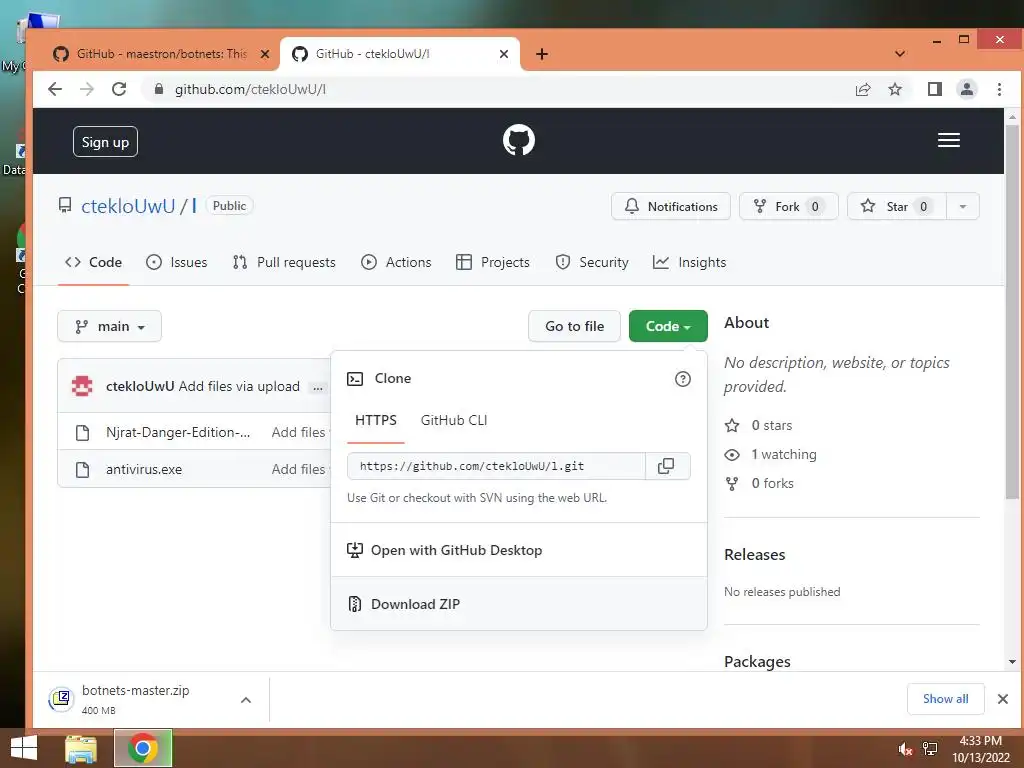Click the Chrome taskbar icon
Viewport: 1024px width, 768px height.
point(143,748)
